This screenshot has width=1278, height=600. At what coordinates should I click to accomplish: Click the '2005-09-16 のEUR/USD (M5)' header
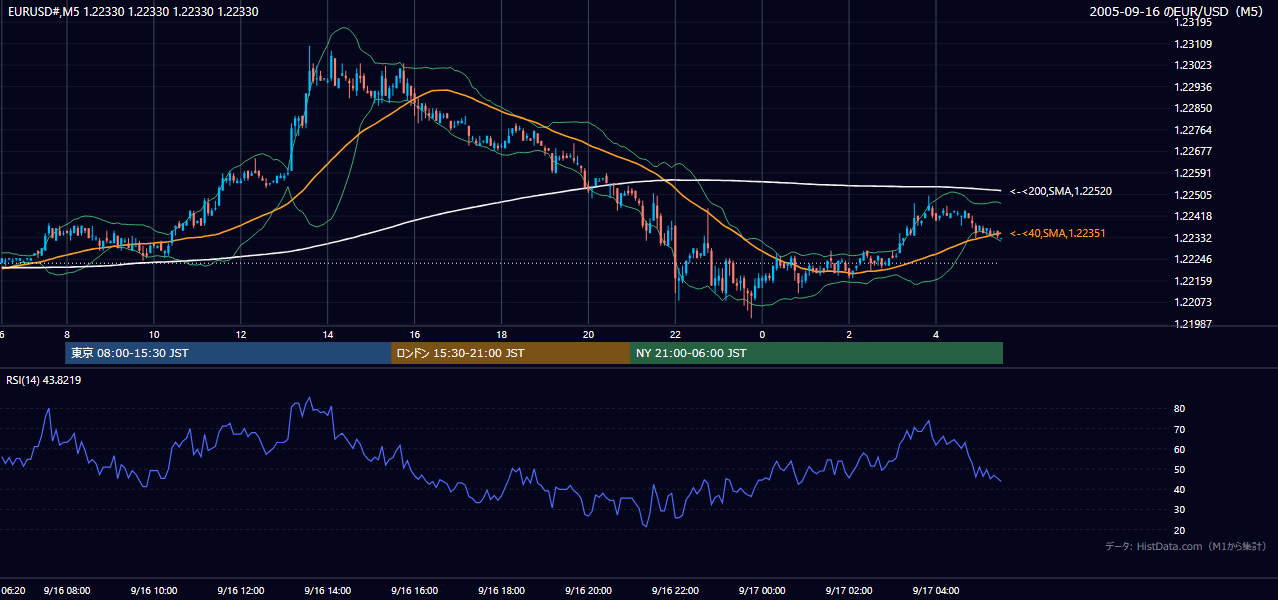(1177, 11)
